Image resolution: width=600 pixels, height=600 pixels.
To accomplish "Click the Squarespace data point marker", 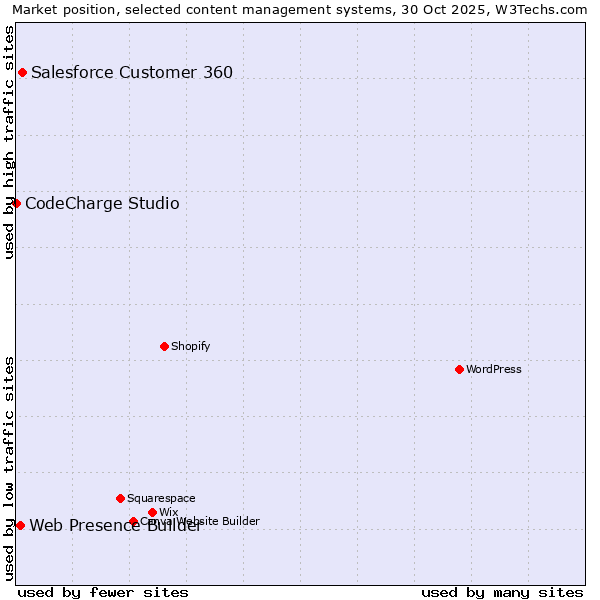I will tap(120, 498).
